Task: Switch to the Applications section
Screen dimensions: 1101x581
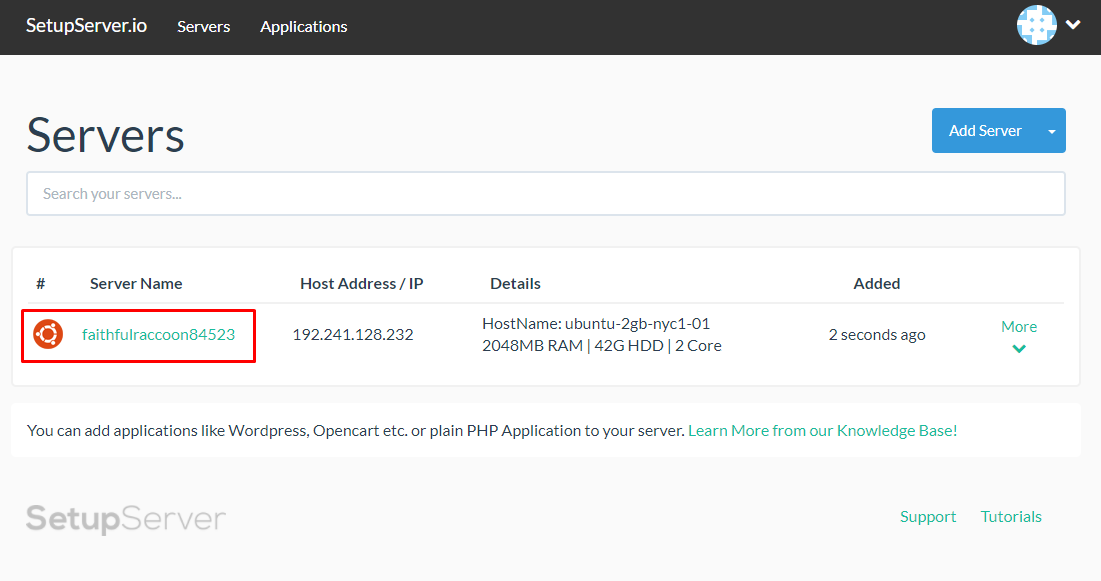Action: pos(303,27)
